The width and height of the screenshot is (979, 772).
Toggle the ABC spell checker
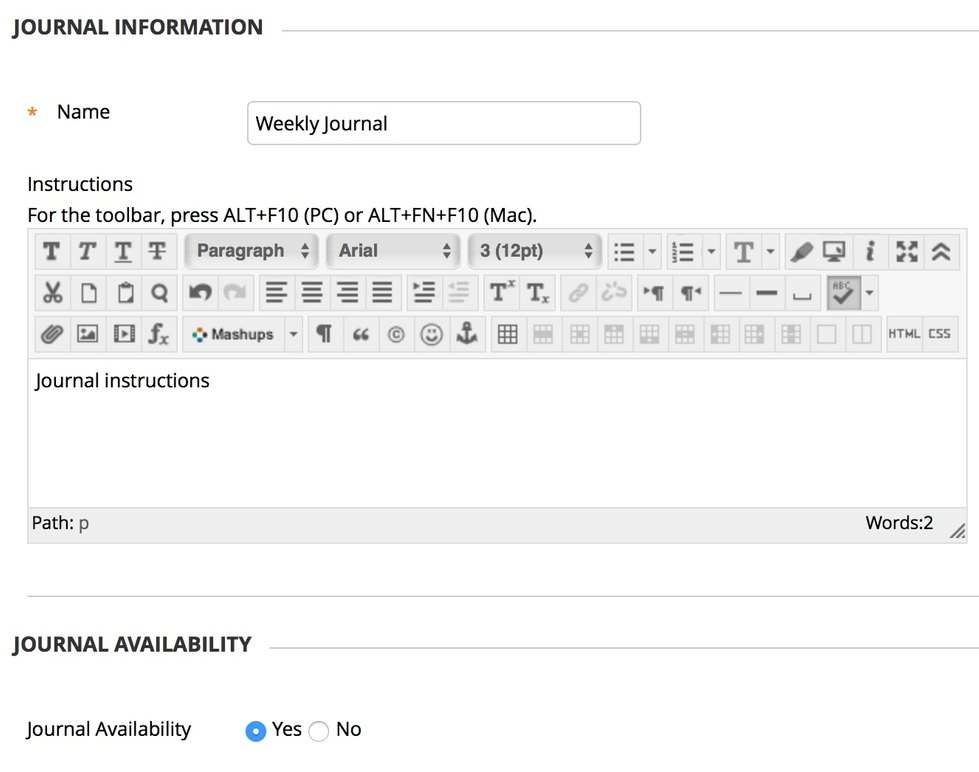pyautogui.click(x=842, y=293)
